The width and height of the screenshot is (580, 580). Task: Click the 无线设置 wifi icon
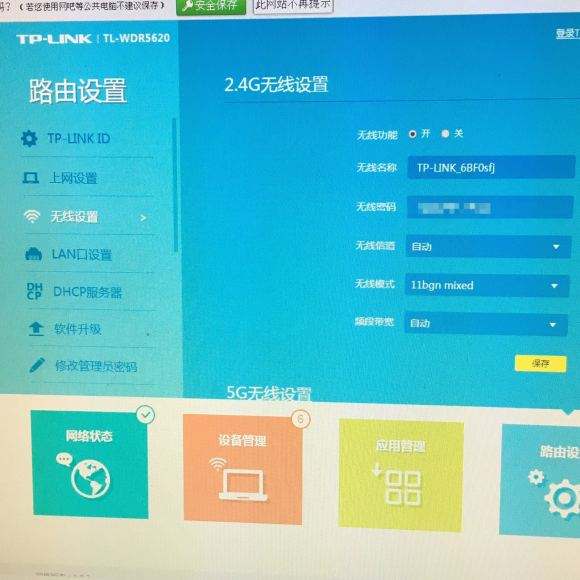point(32,216)
